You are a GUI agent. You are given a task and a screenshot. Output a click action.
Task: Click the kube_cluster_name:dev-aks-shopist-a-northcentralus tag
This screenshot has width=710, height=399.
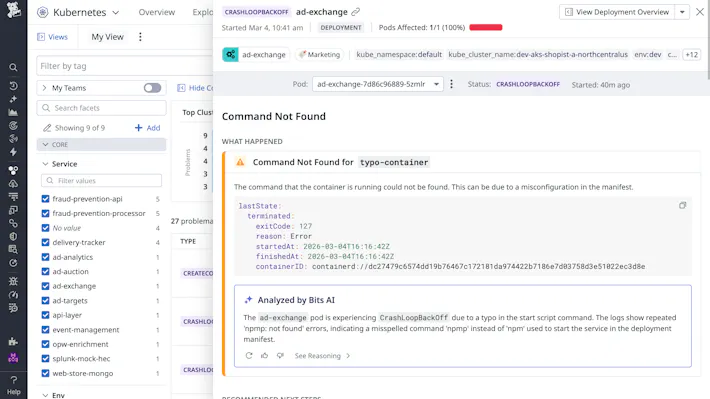pos(538,54)
